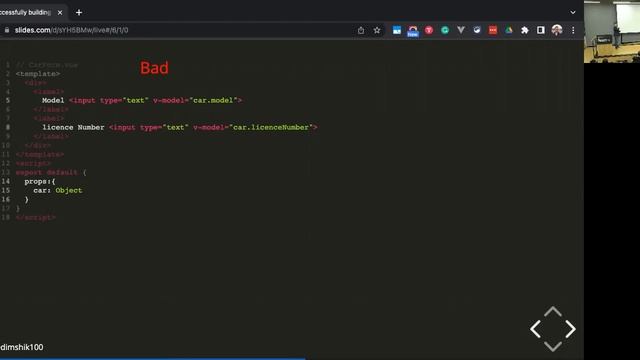
Task: Click the red 'Bad' heading
Action: click(x=154, y=68)
